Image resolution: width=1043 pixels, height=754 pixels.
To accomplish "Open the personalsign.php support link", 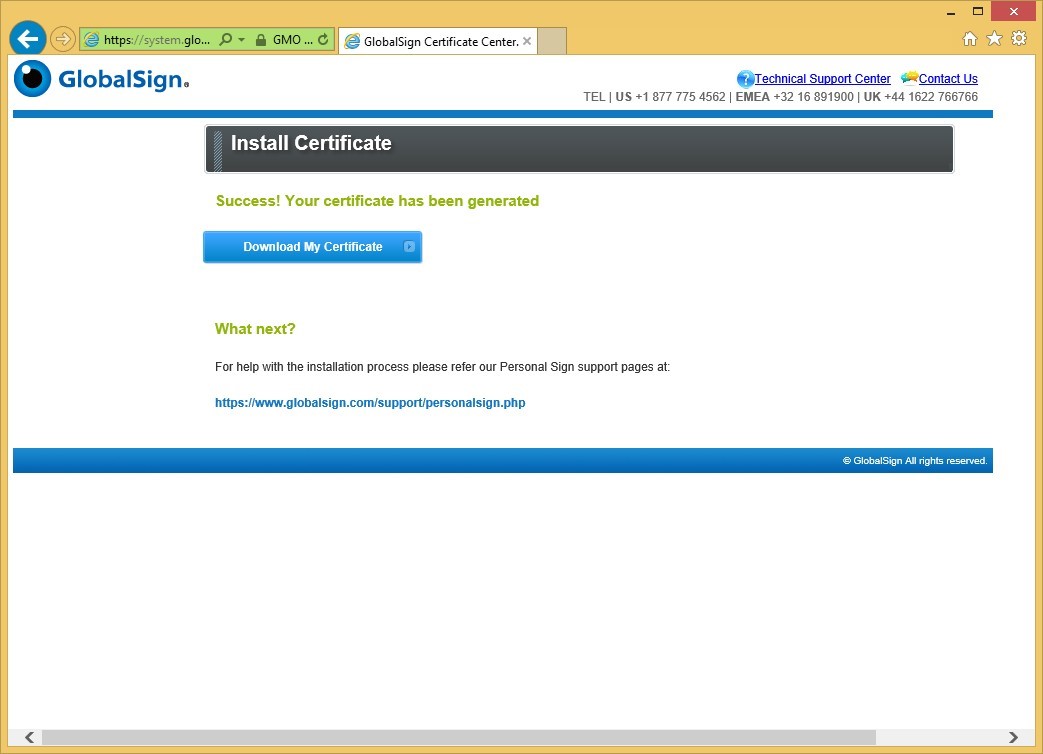I will click(370, 402).
